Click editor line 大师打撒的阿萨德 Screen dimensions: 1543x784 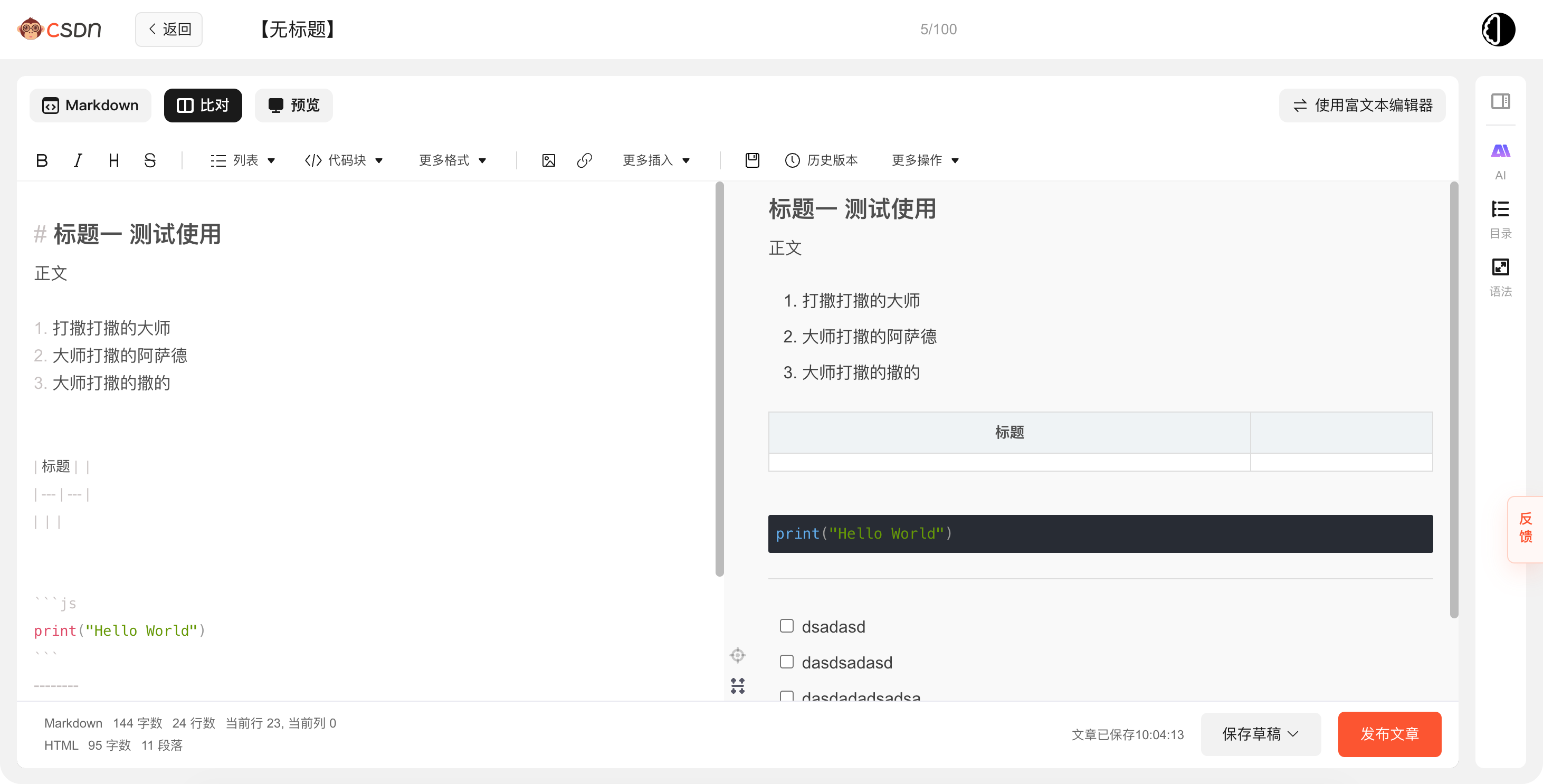(x=111, y=355)
